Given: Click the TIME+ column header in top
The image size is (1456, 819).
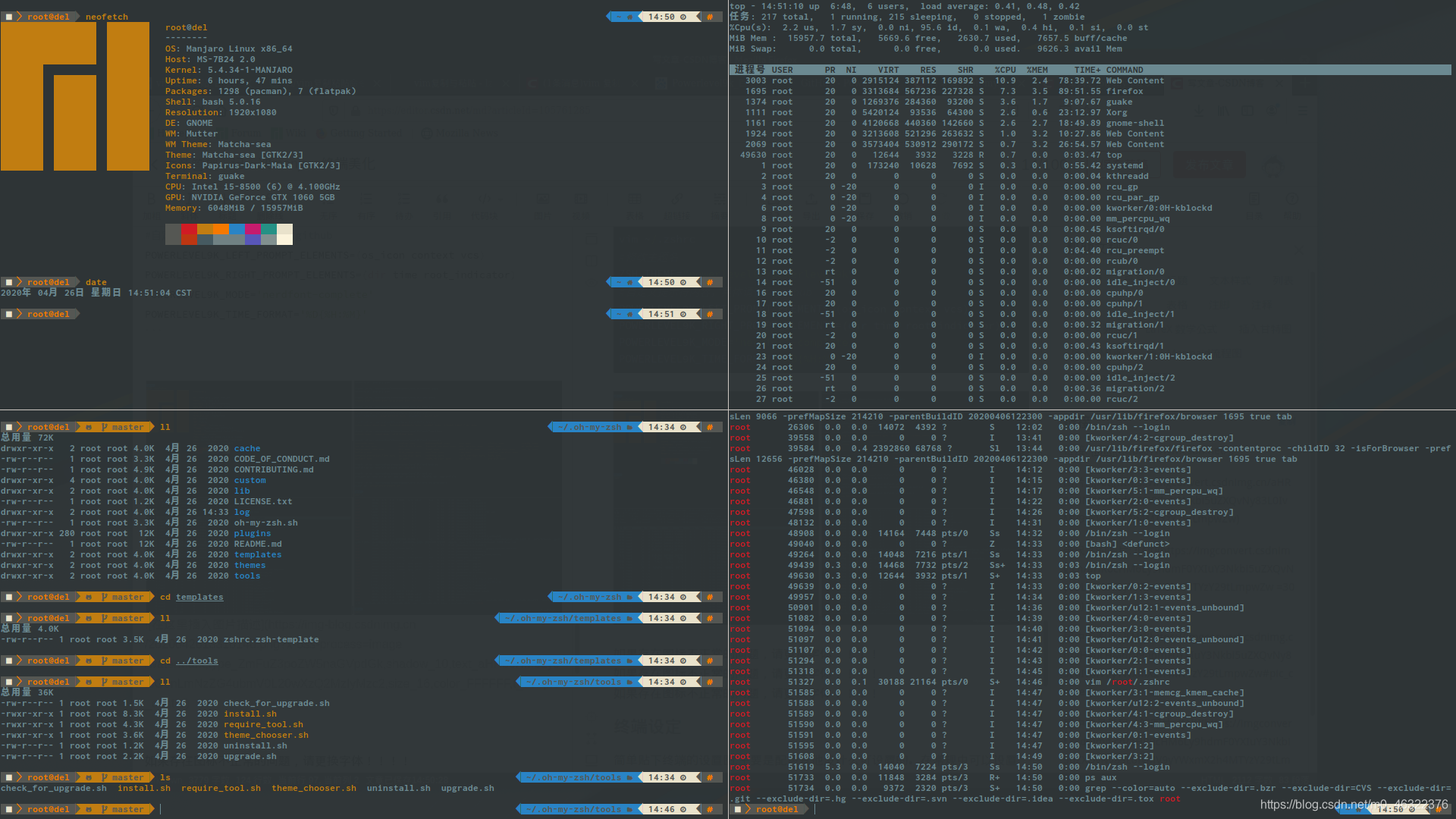Looking at the screenshot, I should [1087, 70].
